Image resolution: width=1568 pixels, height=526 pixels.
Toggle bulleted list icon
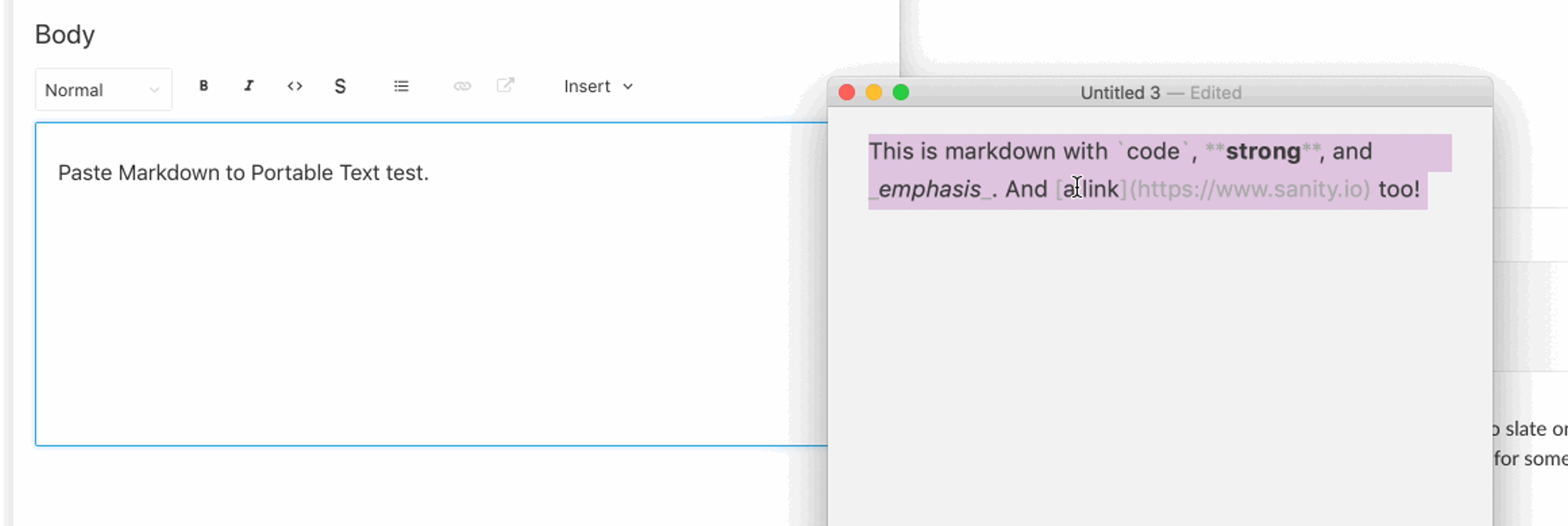click(401, 86)
